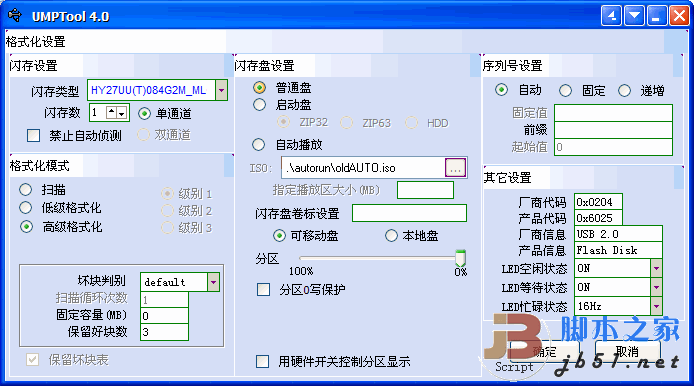This screenshot has height=386, width=694.
Task: Click the 前缀 prefix input field
Action: [x=613, y=130]
